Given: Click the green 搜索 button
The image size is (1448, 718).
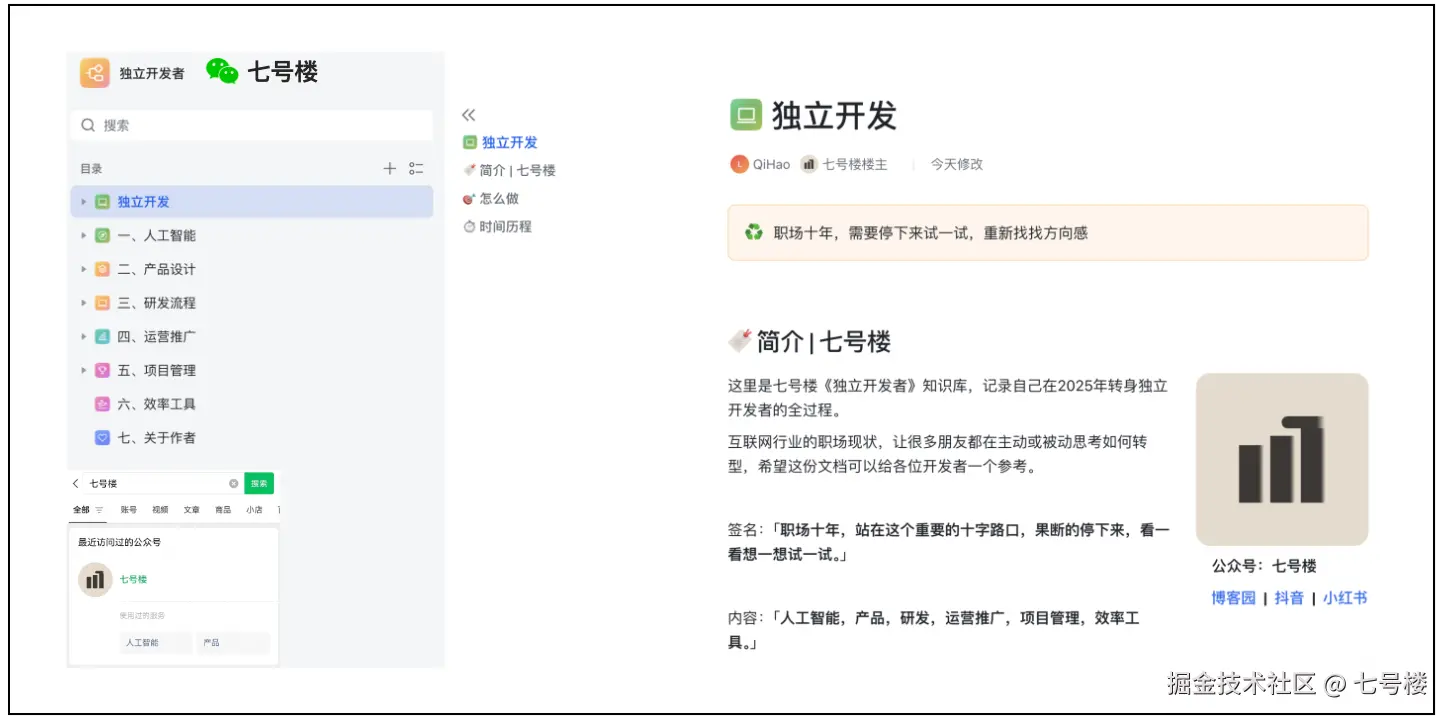Looking at the screenshot, I should 259,483.
